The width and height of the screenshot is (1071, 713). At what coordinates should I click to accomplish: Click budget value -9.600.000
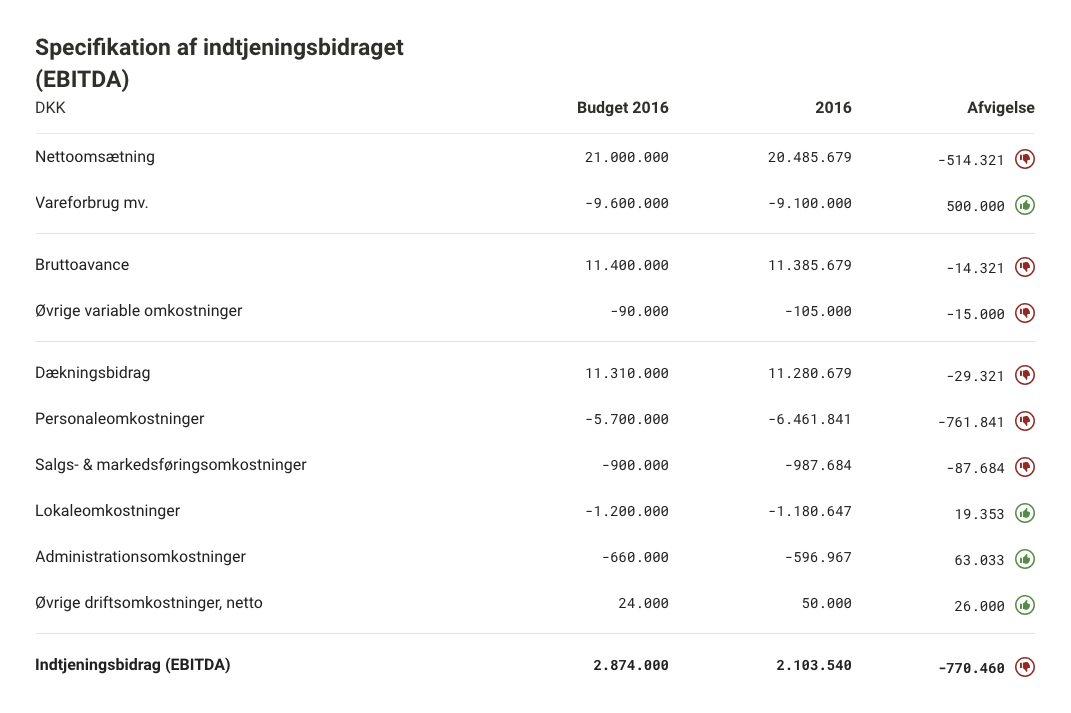pos(626,204)
